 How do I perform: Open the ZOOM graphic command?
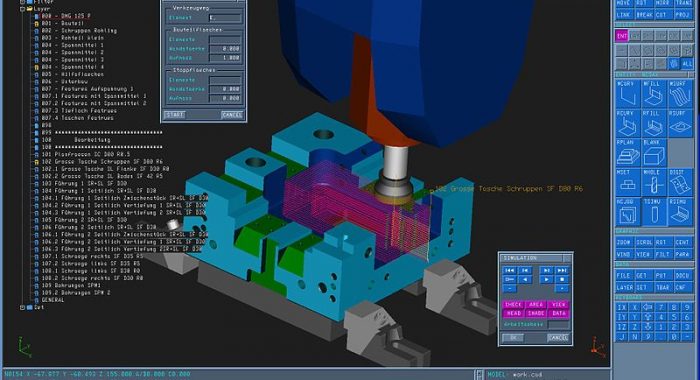[624, 242]
